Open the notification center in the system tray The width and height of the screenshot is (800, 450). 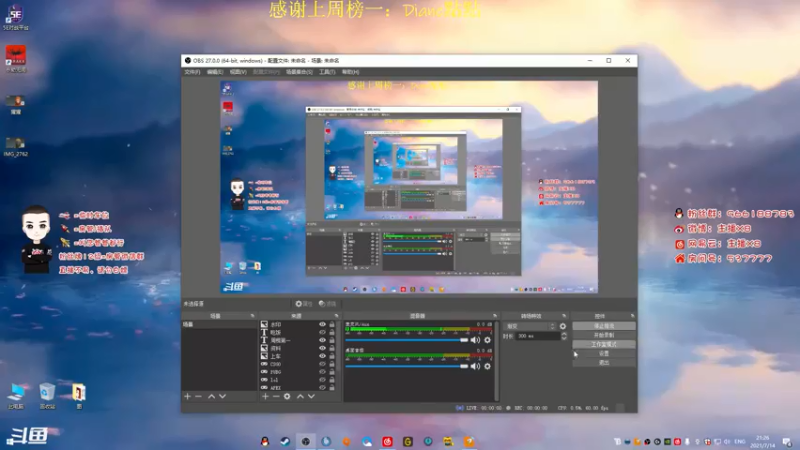(x=787, y=442)
